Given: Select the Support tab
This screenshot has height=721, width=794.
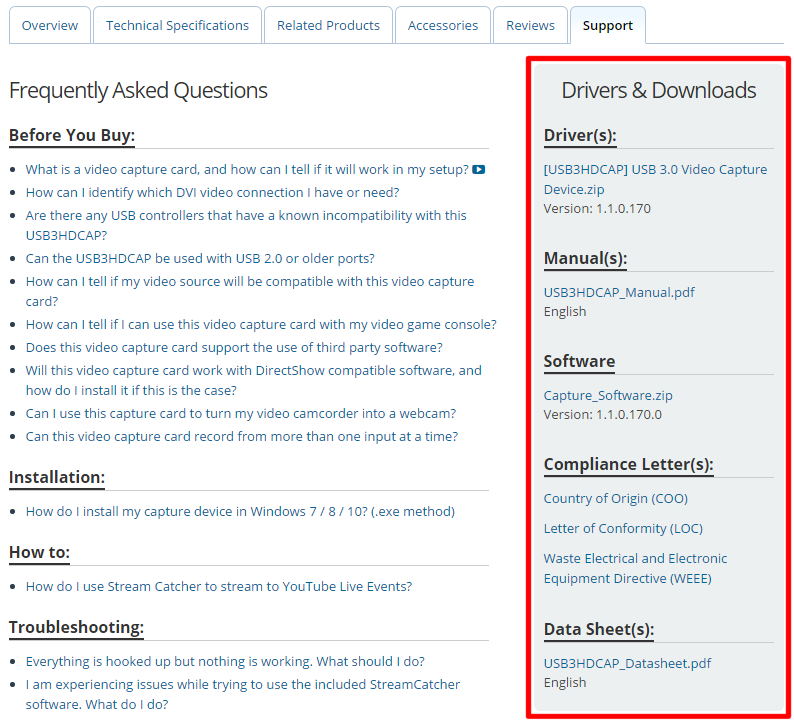Looking at the screenshot, I should click(x=608, y=25).
